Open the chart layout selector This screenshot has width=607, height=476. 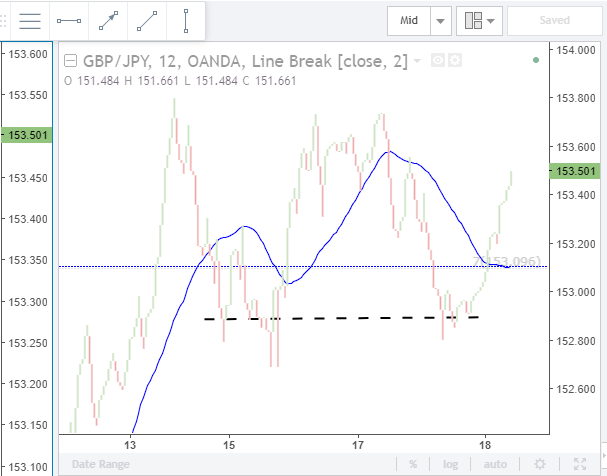coord(479,21)
